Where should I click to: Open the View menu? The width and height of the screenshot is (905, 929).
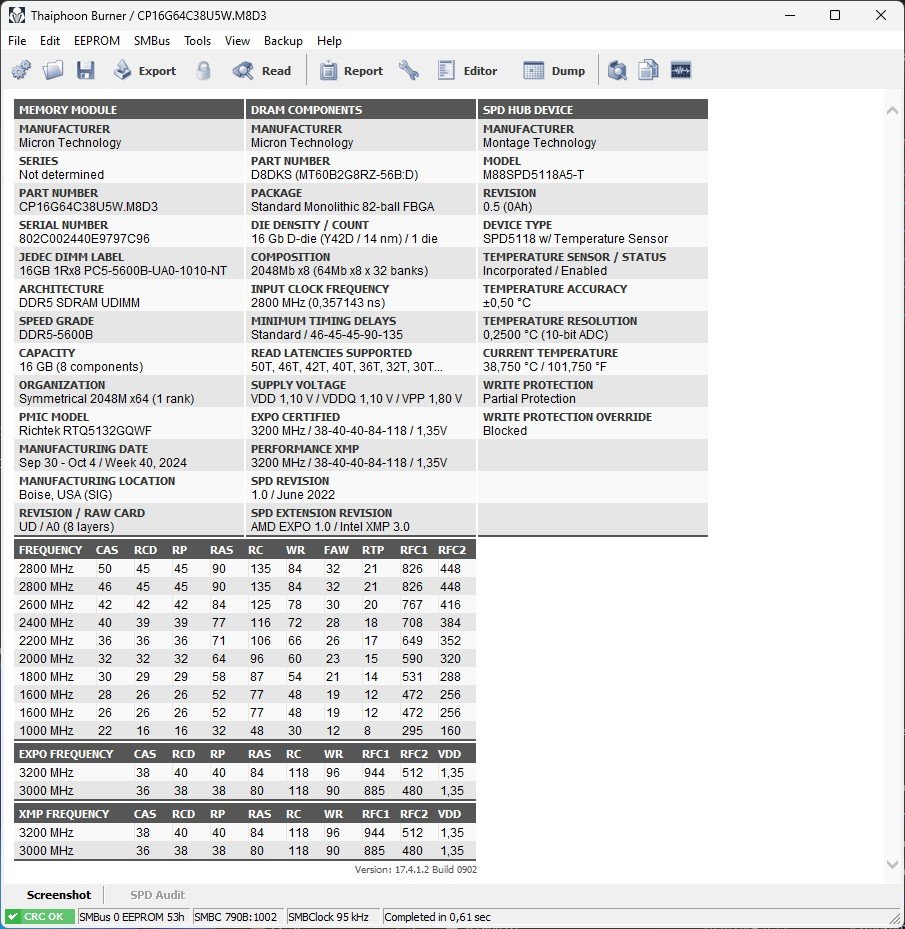tap(237, 41)
